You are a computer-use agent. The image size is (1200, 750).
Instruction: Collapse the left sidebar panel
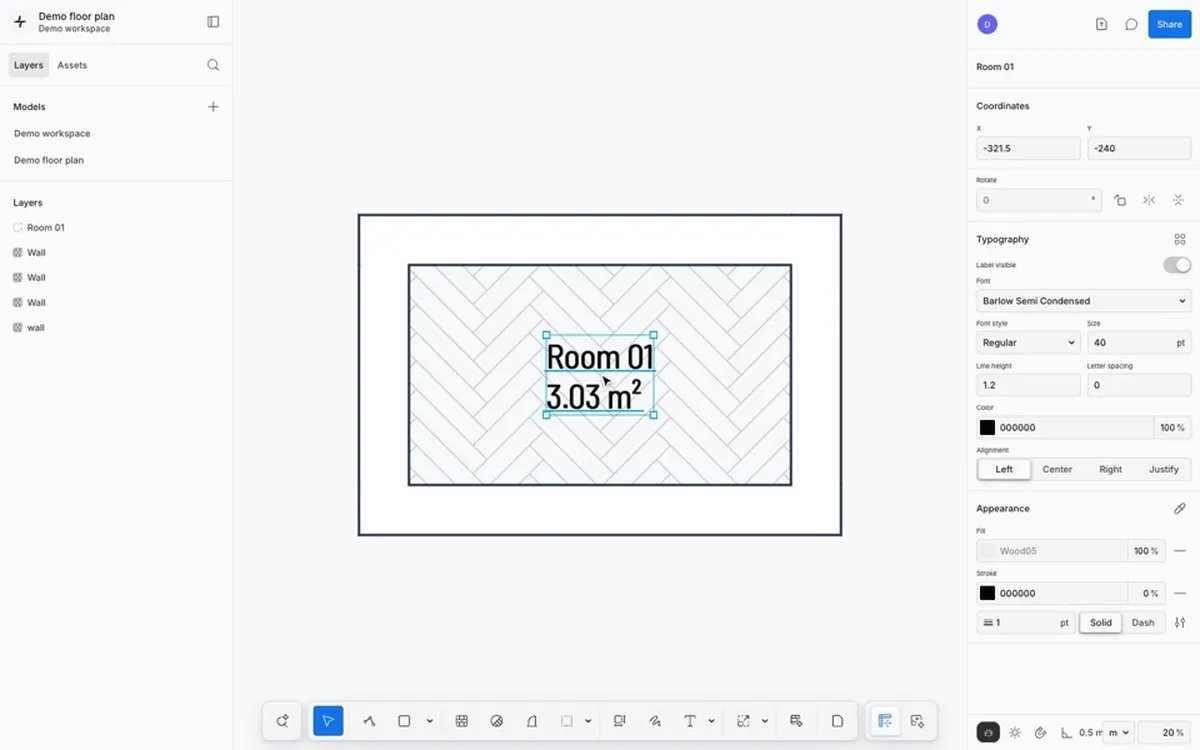(213, 22)
